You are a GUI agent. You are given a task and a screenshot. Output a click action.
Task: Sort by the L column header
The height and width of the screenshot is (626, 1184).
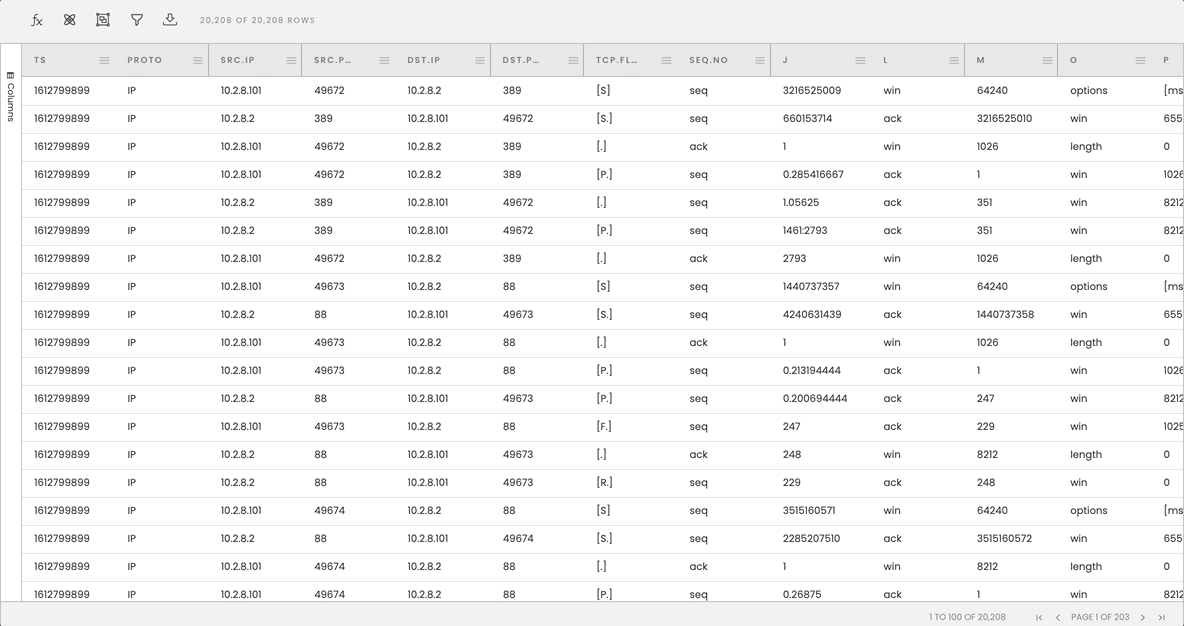click(885, 60)
